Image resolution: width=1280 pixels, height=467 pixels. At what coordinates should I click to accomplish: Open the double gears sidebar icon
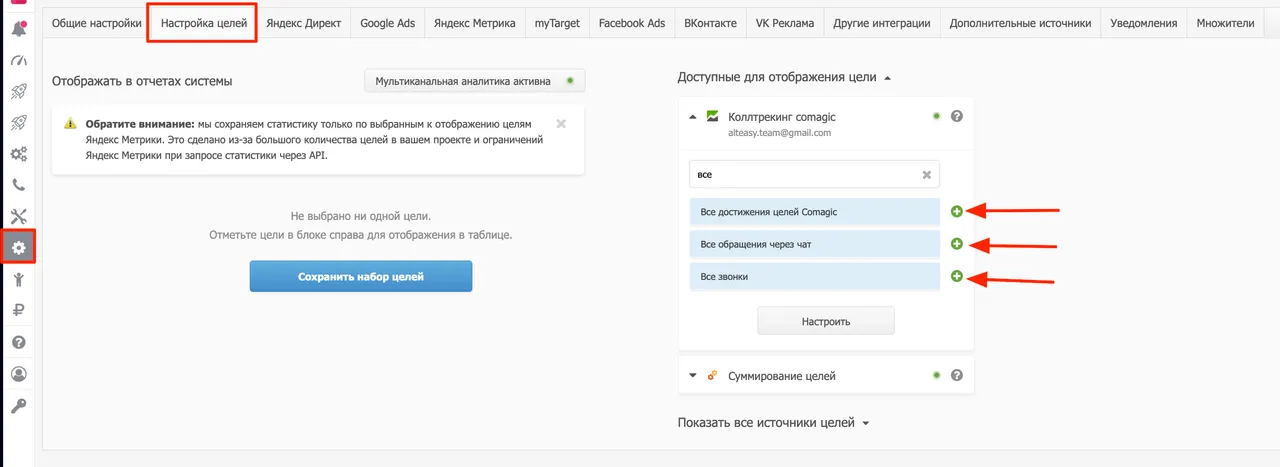[18, 154]
